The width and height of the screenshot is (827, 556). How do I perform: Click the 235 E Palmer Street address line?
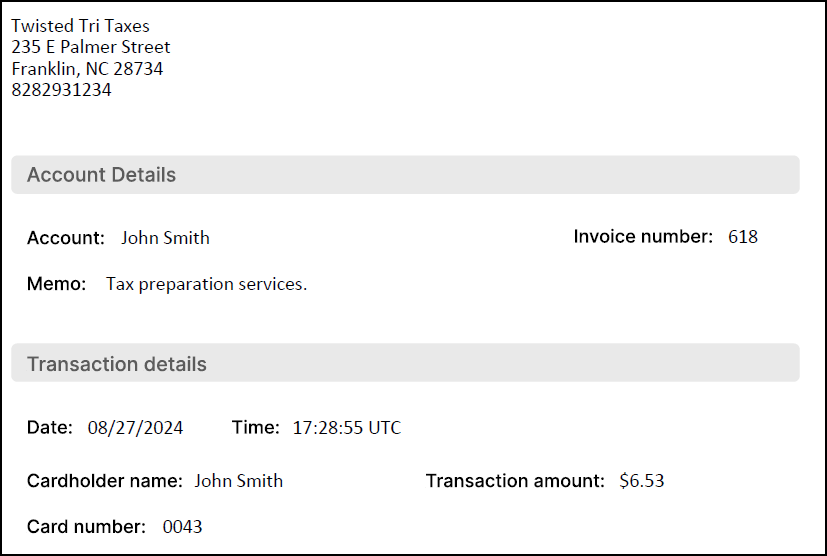click(91, 47)
